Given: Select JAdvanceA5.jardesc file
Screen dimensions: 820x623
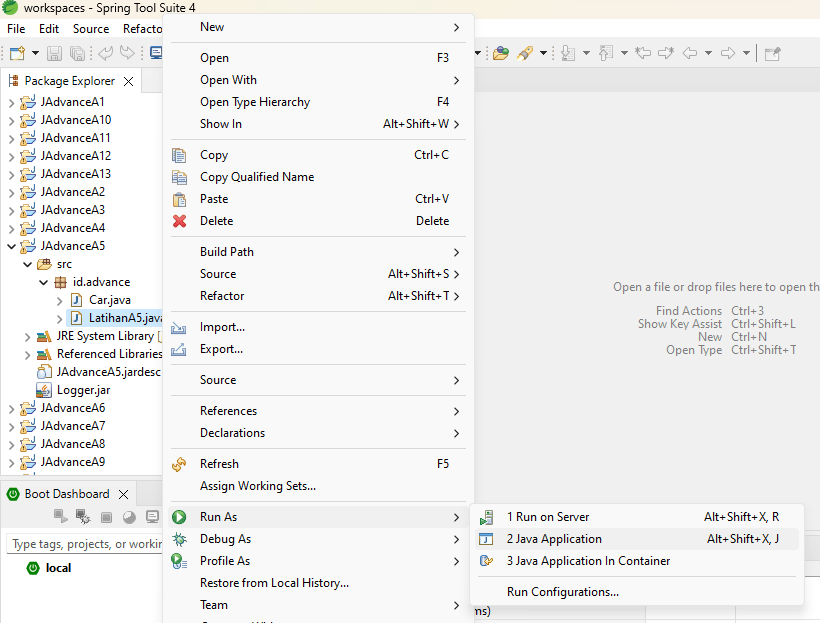Looking at the screenshot, I should [x=99, y=372].
